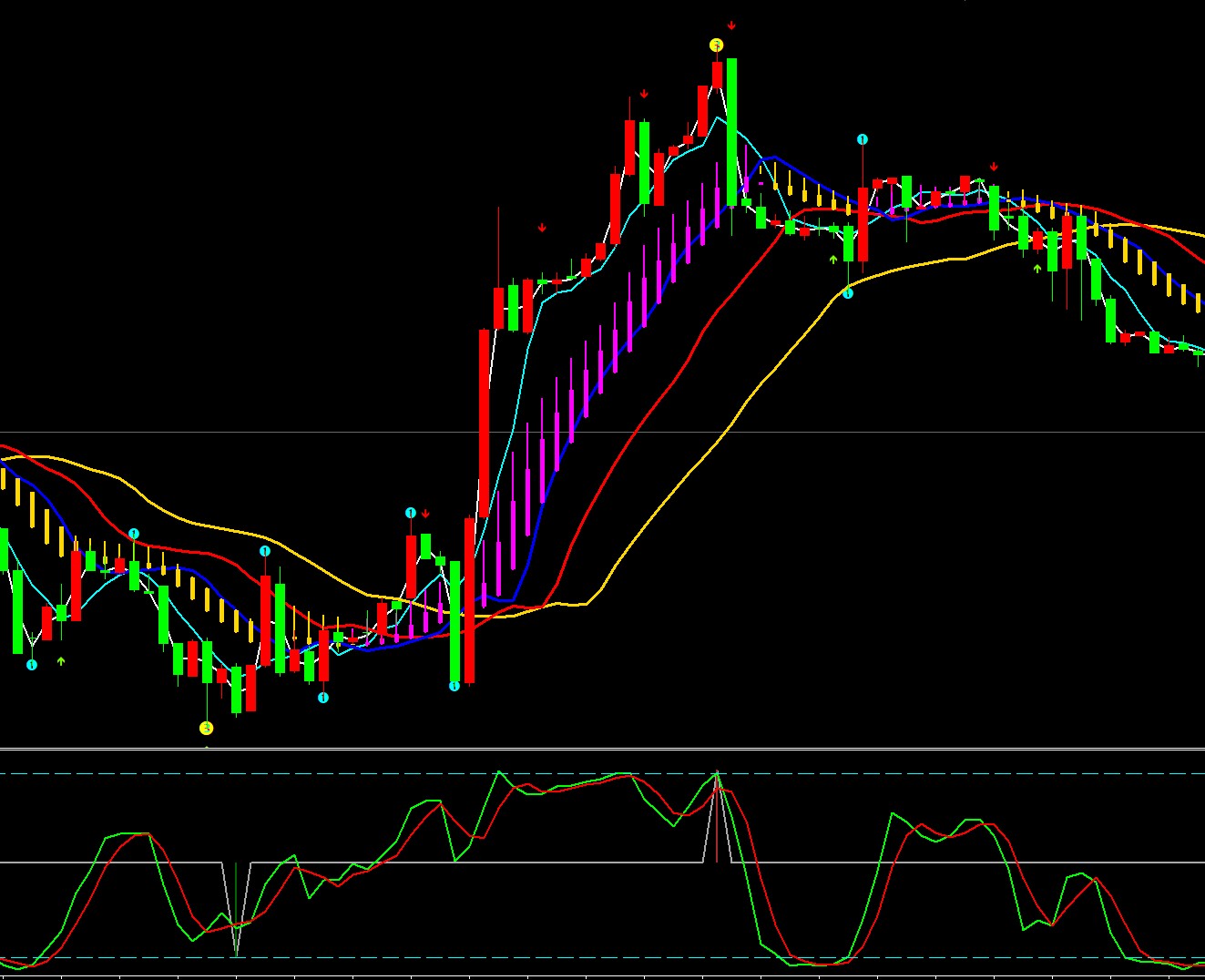Select cyan '1' marker with red arrow beside it
Image resolution: width=1205 pixels, height=980 pixels.
coord(411,514)
